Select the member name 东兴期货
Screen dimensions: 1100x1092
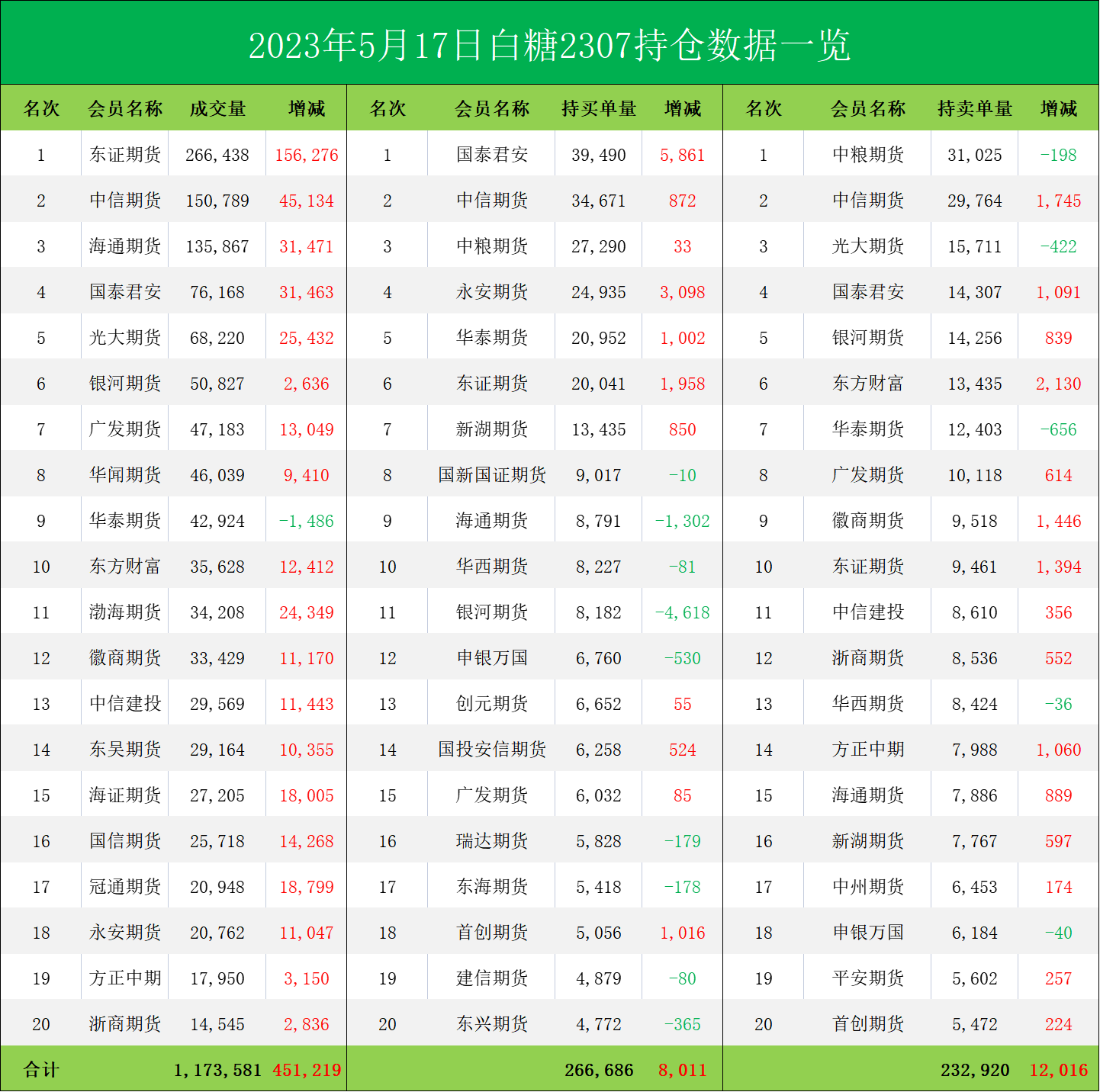point(492,1023)
